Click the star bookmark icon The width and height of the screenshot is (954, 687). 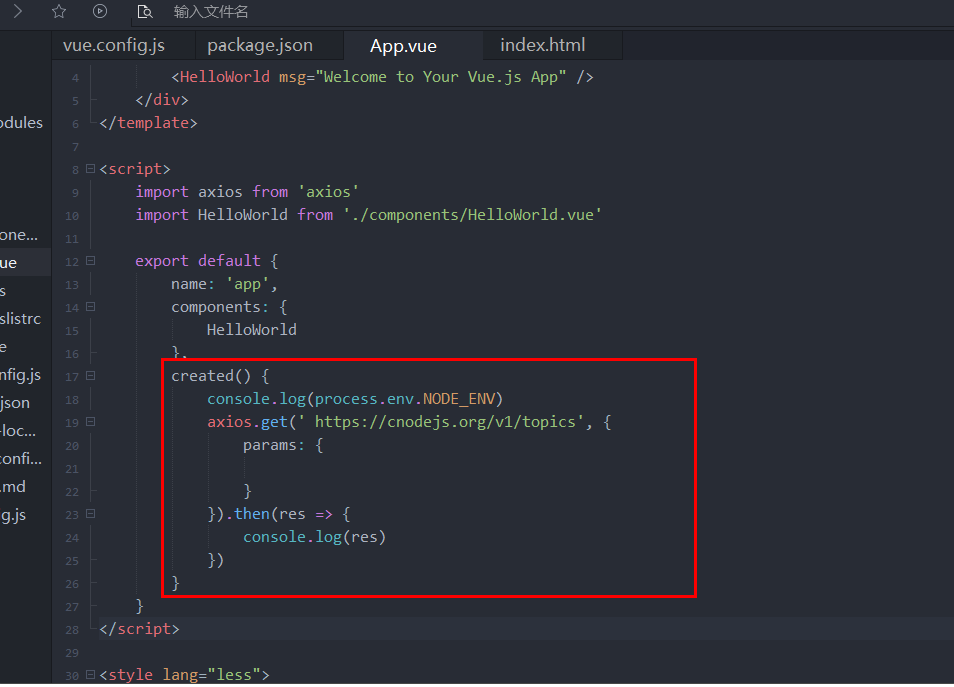tap(58, 11)
